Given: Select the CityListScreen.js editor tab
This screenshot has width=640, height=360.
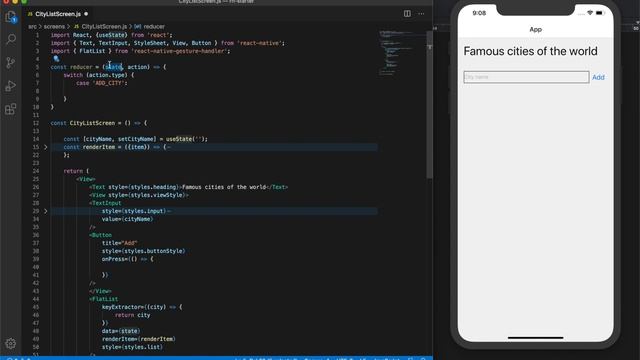Looking at the screenshot, I should 57,14.
